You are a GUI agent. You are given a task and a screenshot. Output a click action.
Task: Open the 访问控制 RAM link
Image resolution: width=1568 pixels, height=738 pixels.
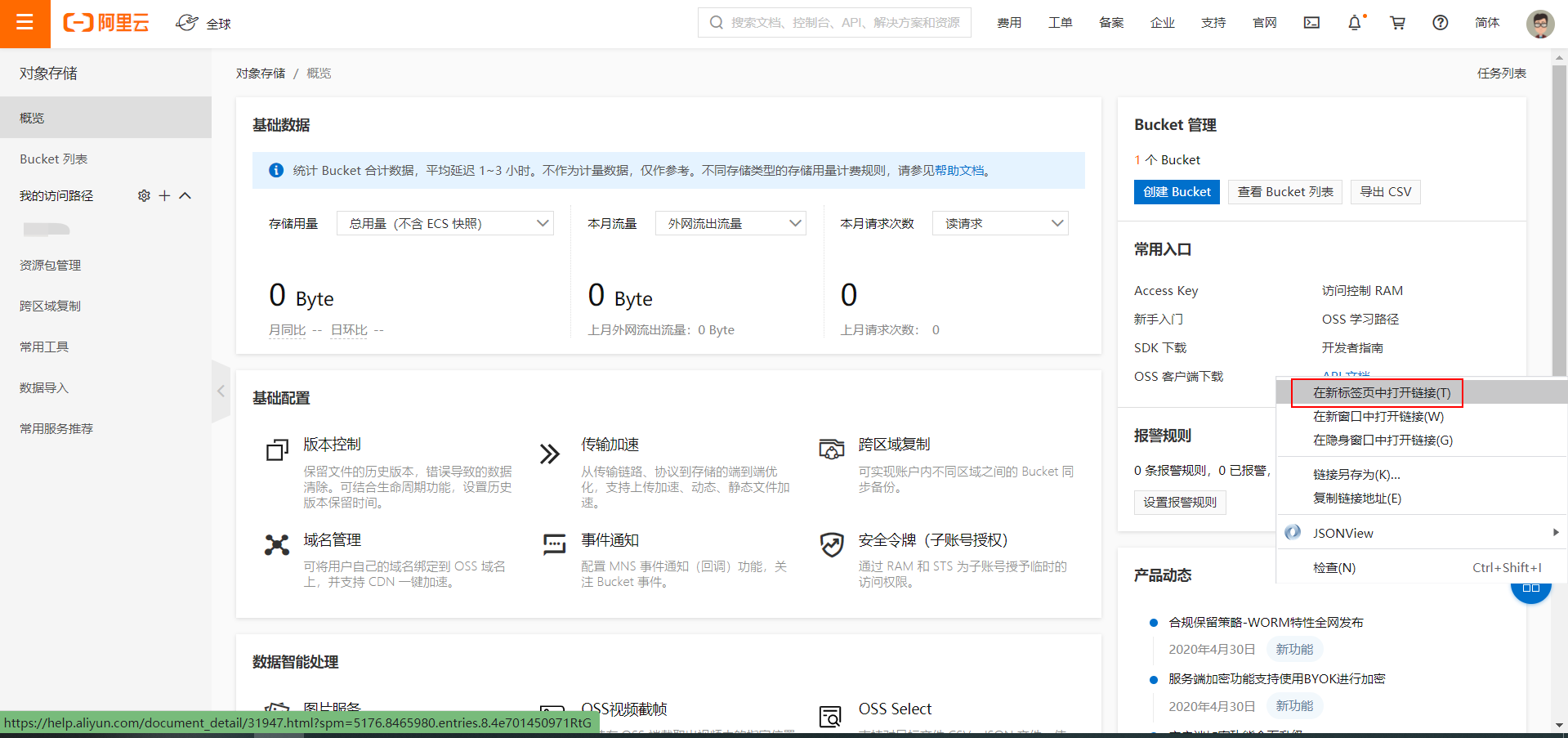[x=1362, y=291]
